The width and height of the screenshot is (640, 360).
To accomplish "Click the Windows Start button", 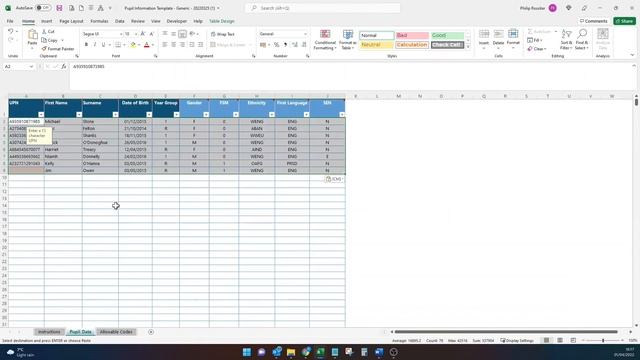I will pyautogui.click(x=247, y=352).
